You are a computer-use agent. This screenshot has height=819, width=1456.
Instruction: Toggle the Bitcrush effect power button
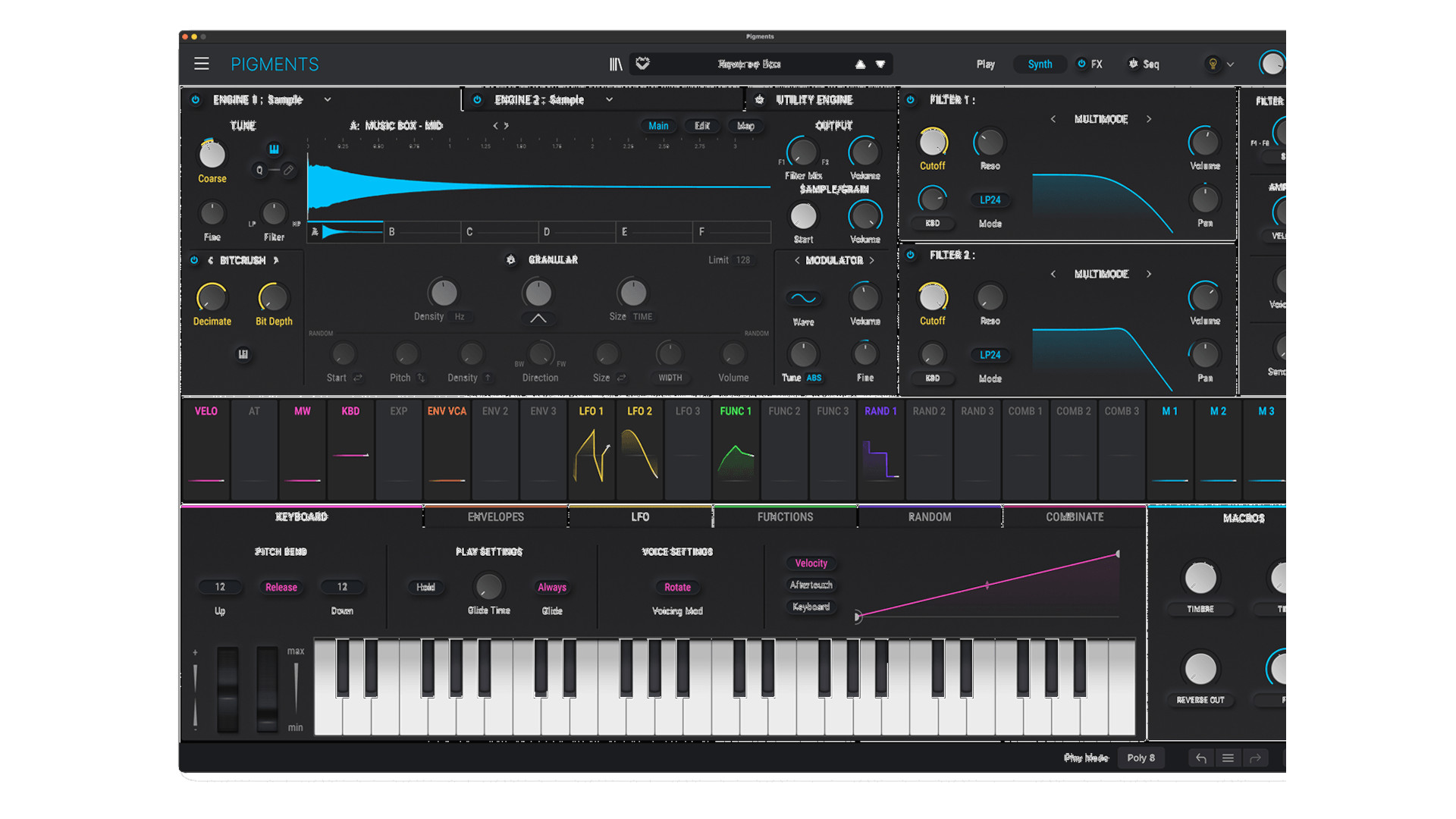coord(194,260)
